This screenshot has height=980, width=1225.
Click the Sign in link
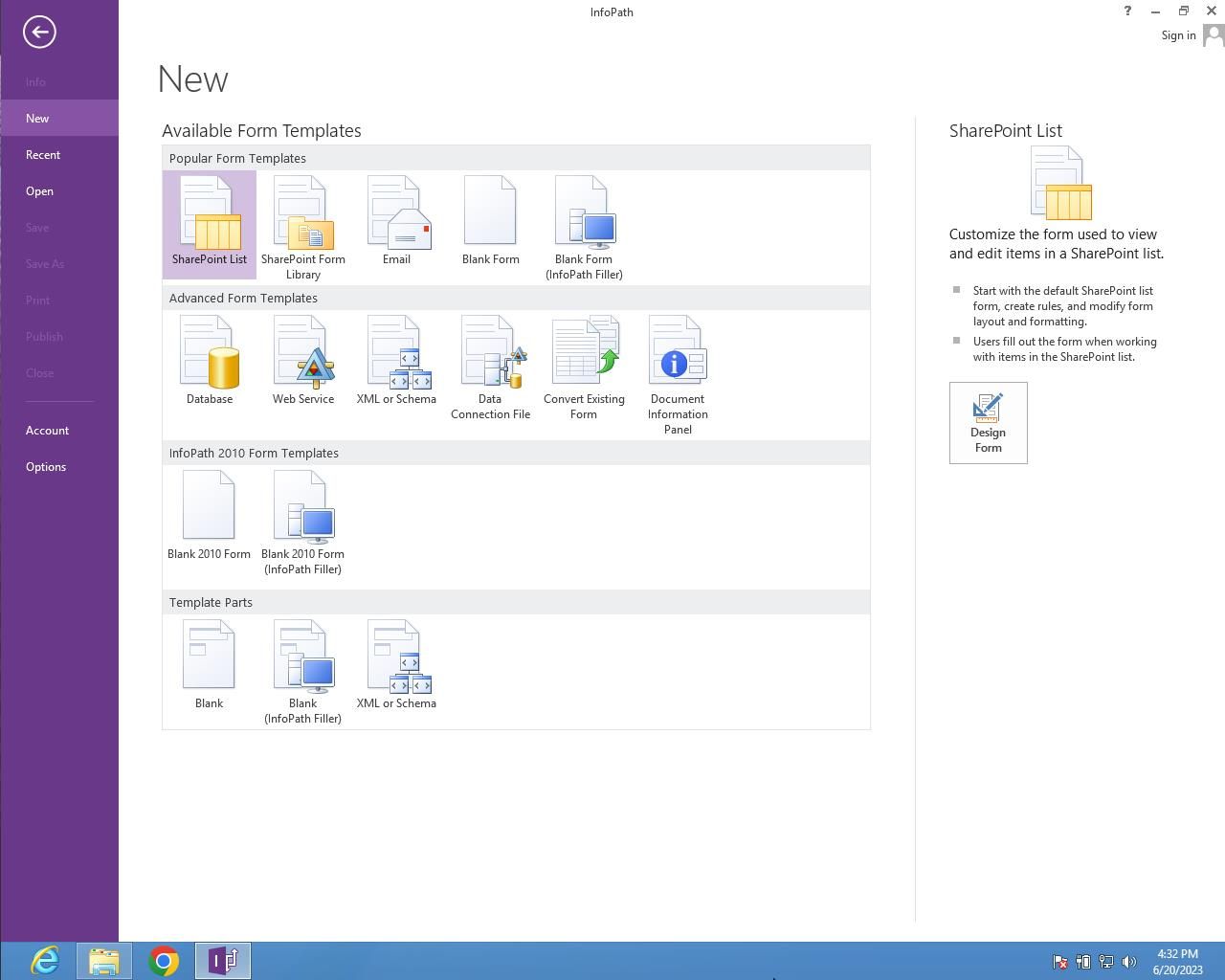[x=1178, y=35]
